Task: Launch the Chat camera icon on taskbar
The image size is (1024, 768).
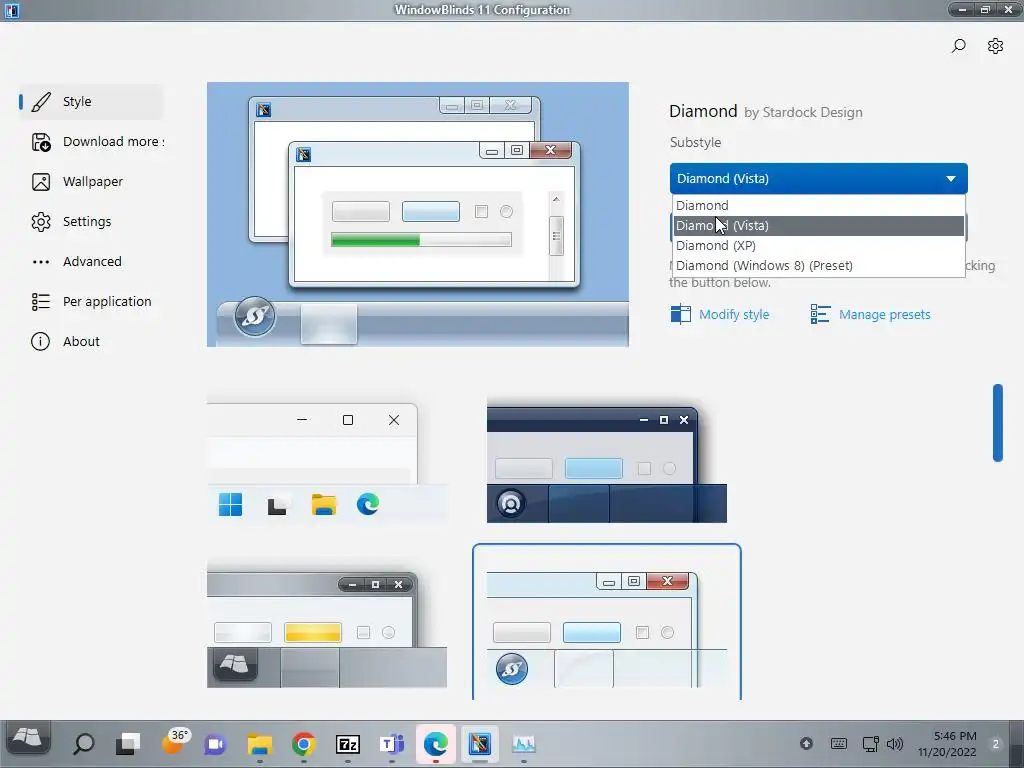Action: [215, 744]
